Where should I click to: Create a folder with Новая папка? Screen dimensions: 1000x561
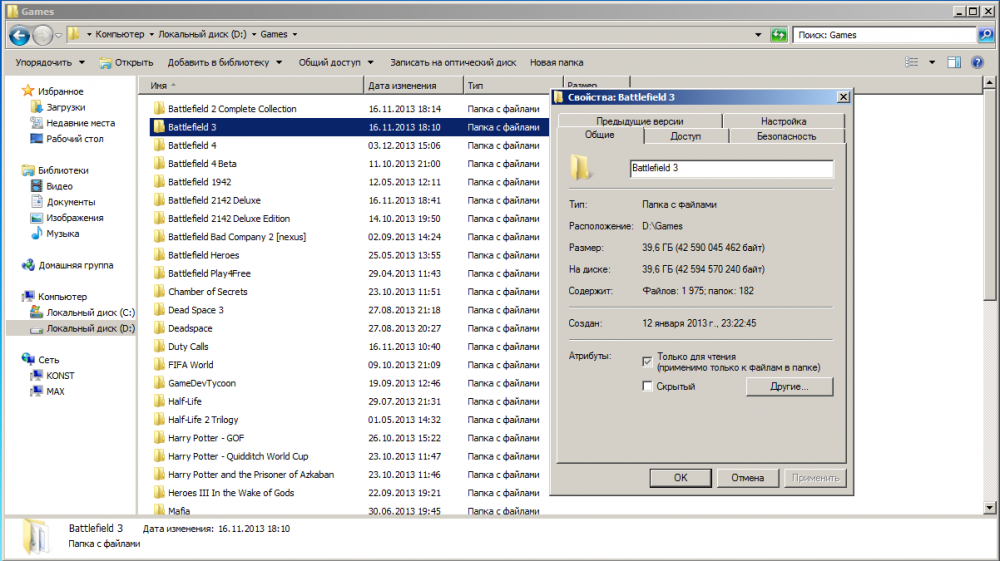click(x=556, y=62)
